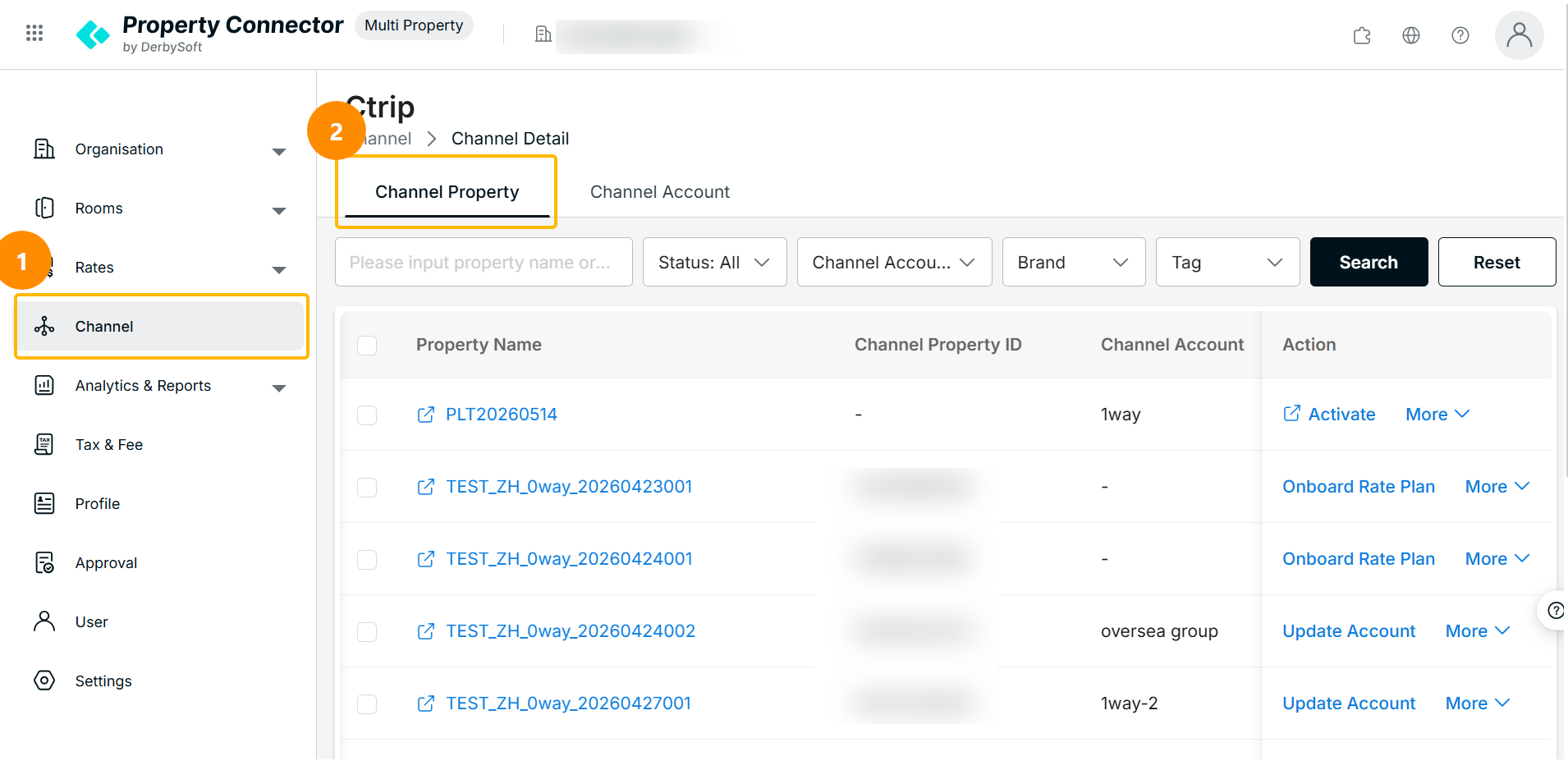Toggle the select-all checkbox in table header
1568x761 pixels.
(367, 346)
